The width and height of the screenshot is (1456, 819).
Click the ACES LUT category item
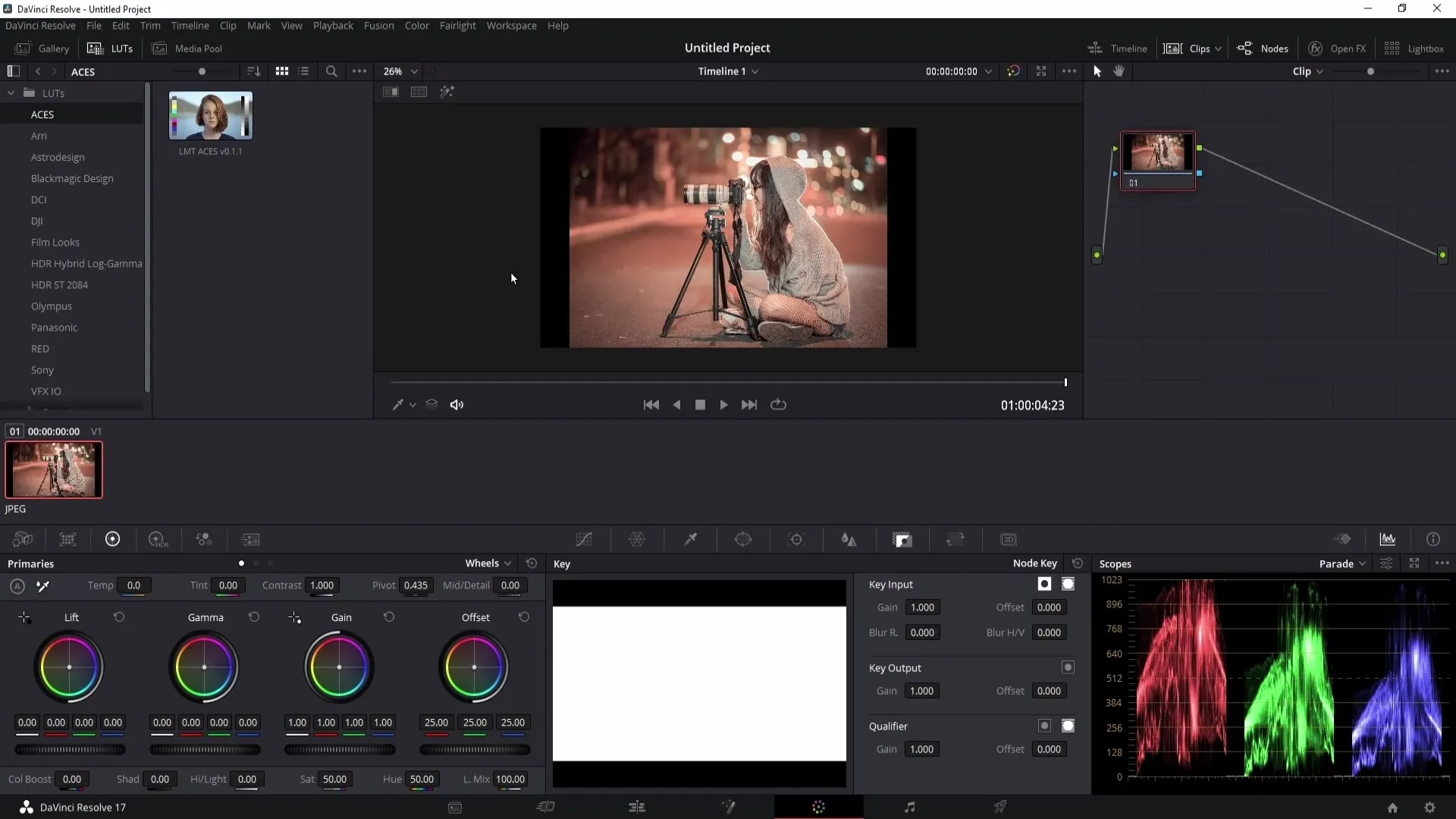coord(42,114)
